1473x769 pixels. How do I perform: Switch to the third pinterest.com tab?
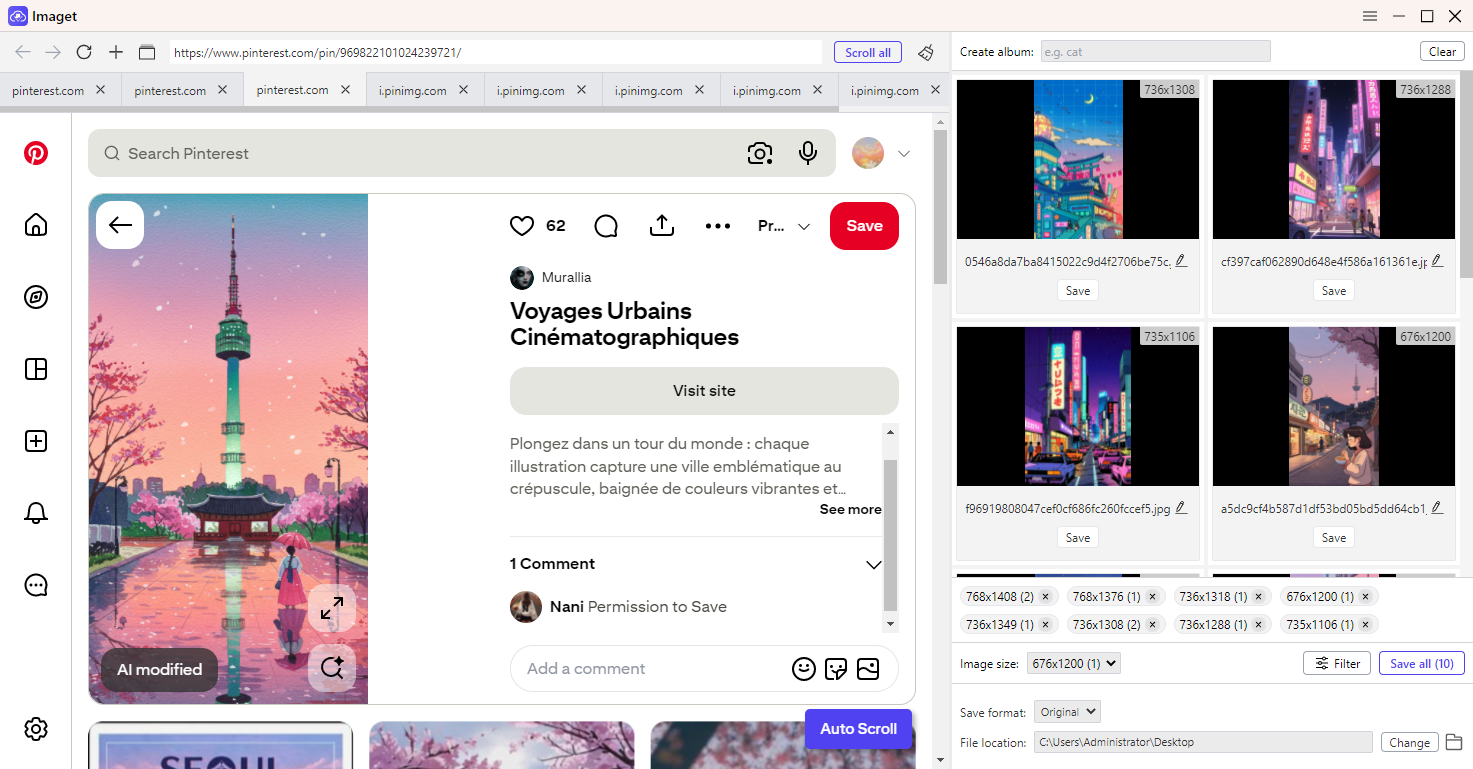pyautogui.click(x=304, y=90)
